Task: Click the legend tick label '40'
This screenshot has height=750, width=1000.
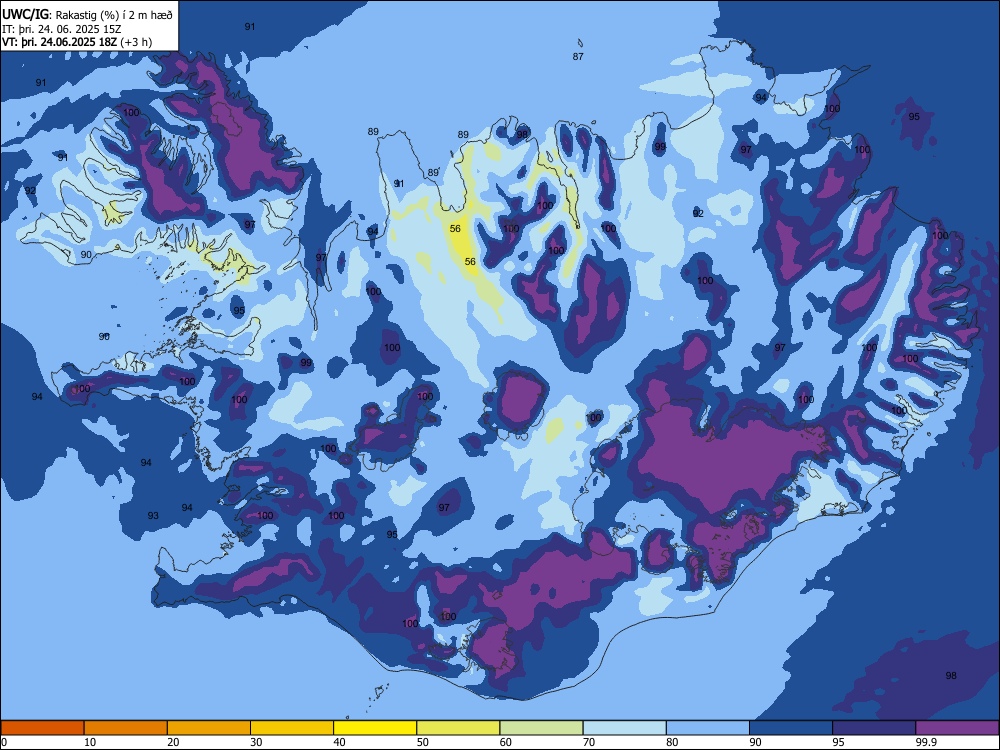Action: (x=339, y=742)
